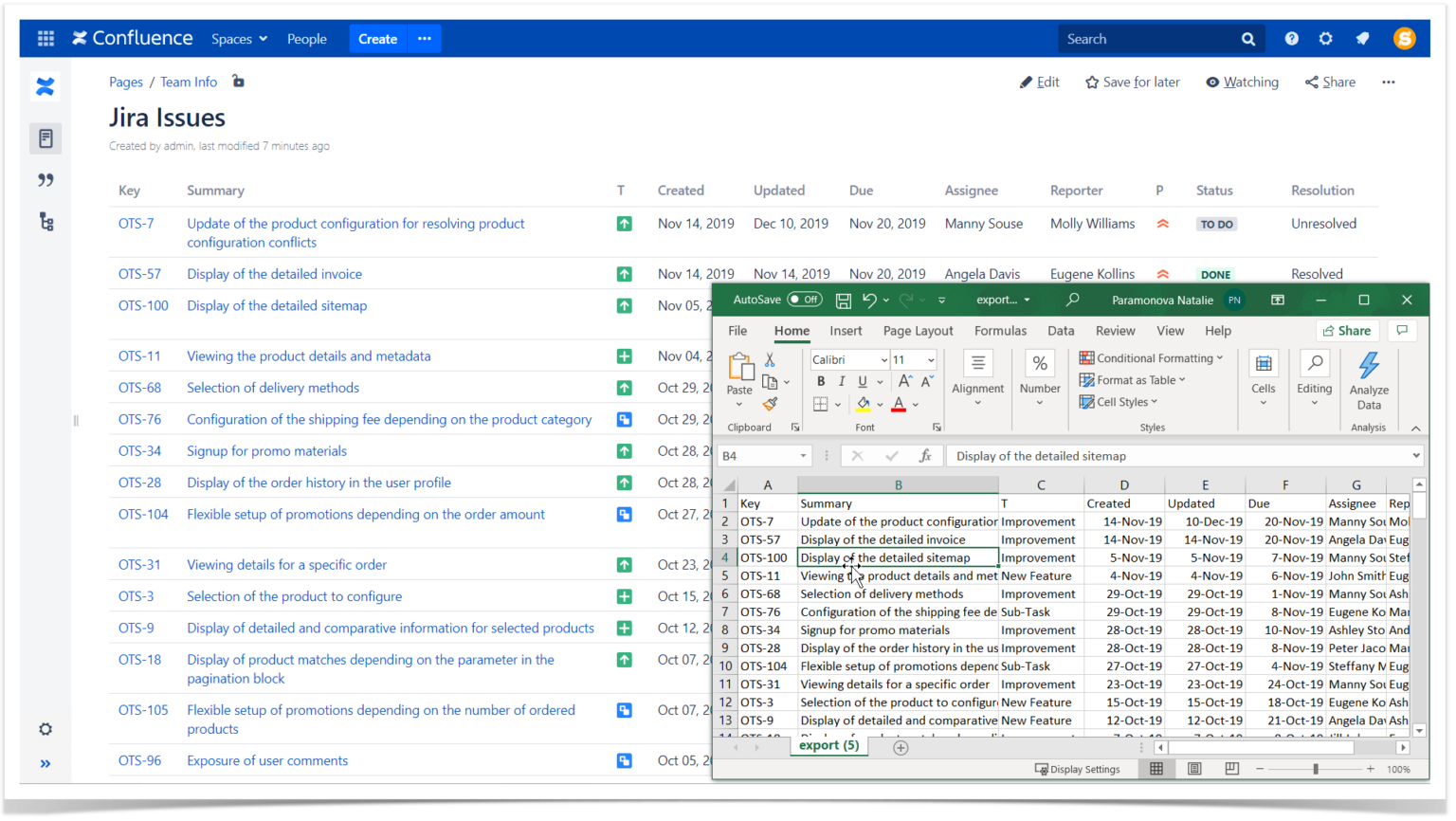
Task: Turn on AutoSave
Action: (x=804, y=299)
